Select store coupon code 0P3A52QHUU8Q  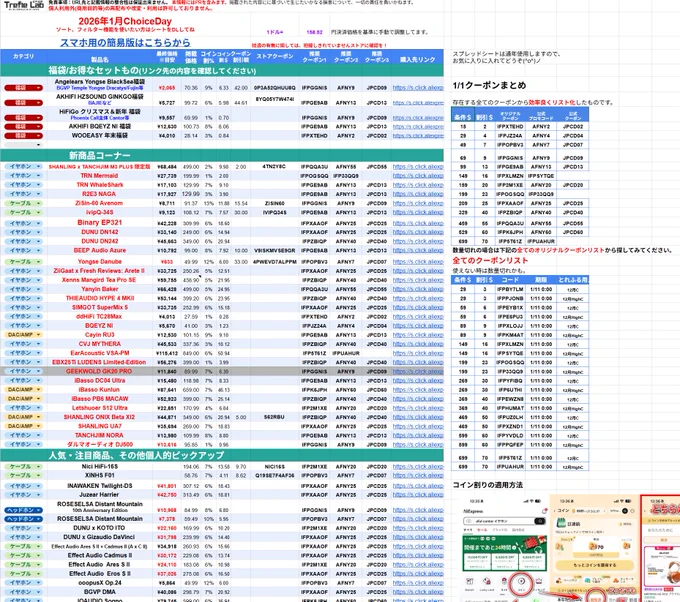275,88
